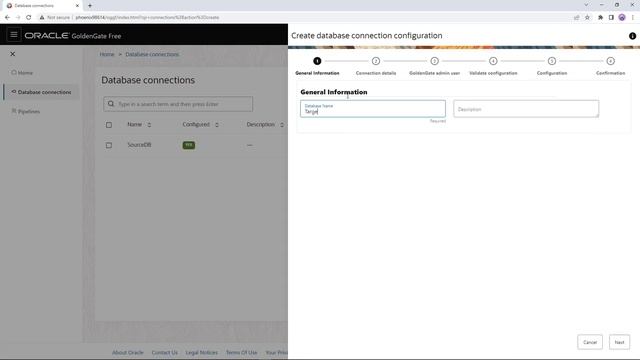Close the Database connections browser tab

(77, 6)
